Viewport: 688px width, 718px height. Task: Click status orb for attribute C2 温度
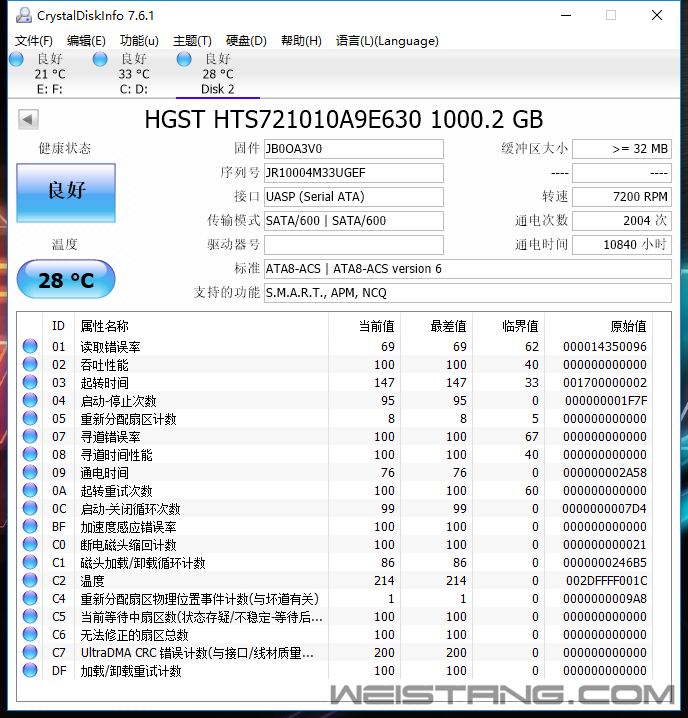click(30, 580)
